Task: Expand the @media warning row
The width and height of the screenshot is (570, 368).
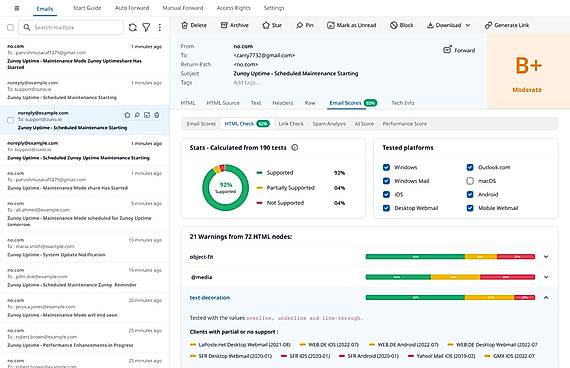Action: tap(546, 277)
